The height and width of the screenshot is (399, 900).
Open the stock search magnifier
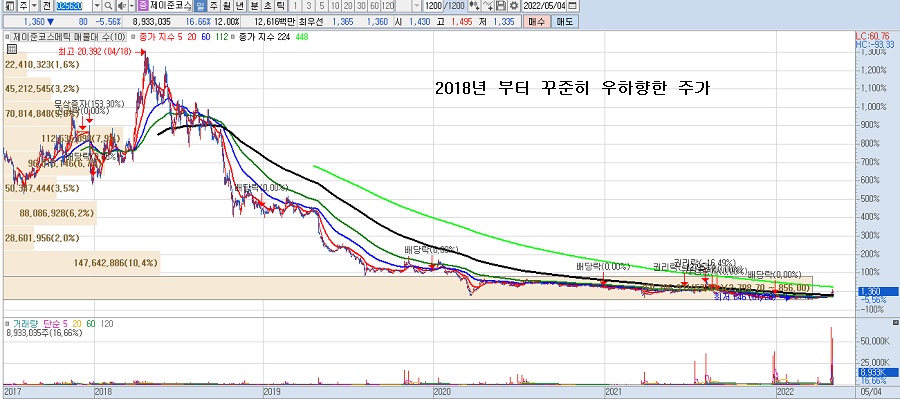108,6
